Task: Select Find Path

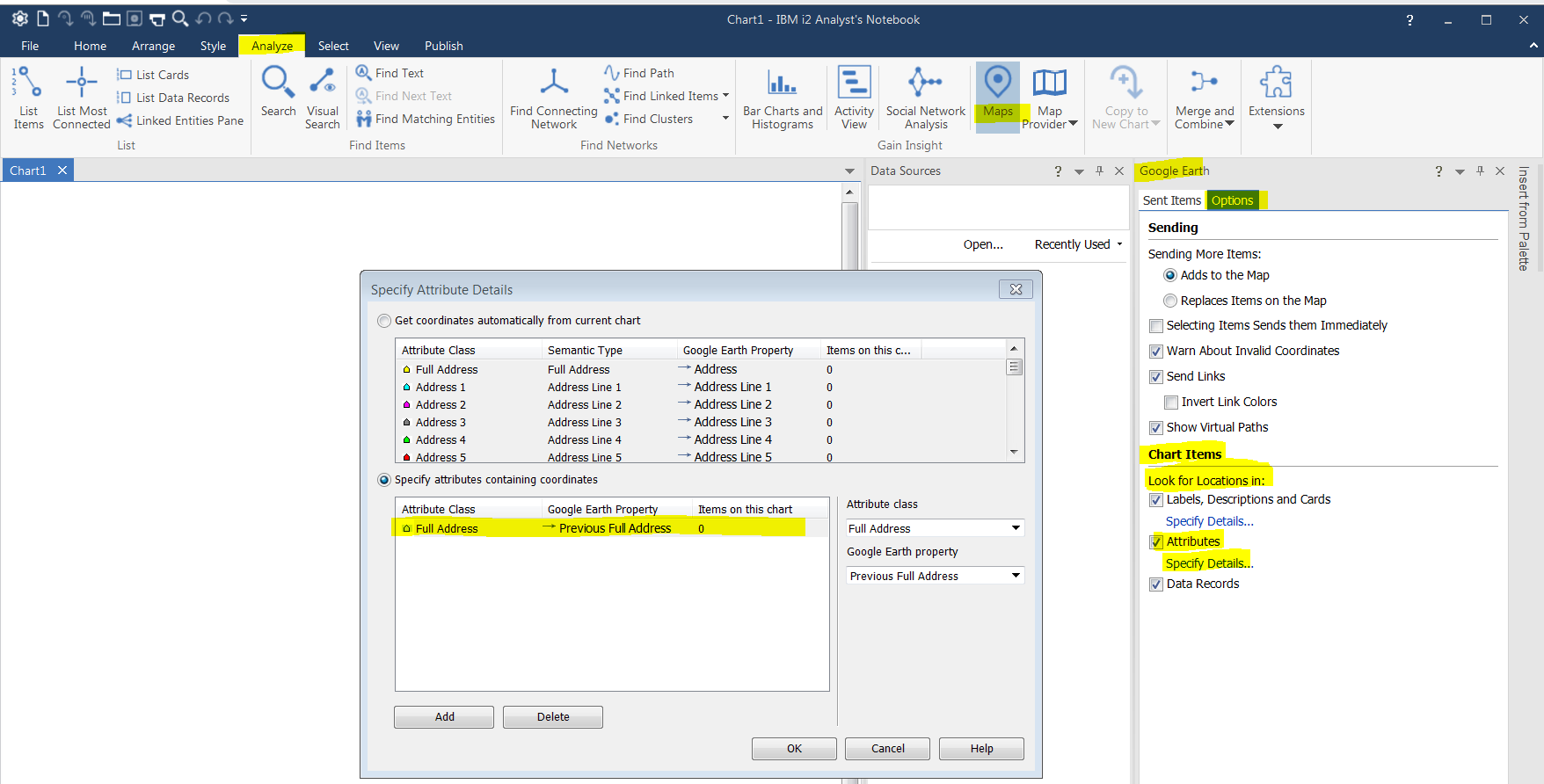Action: pos(639,73)
